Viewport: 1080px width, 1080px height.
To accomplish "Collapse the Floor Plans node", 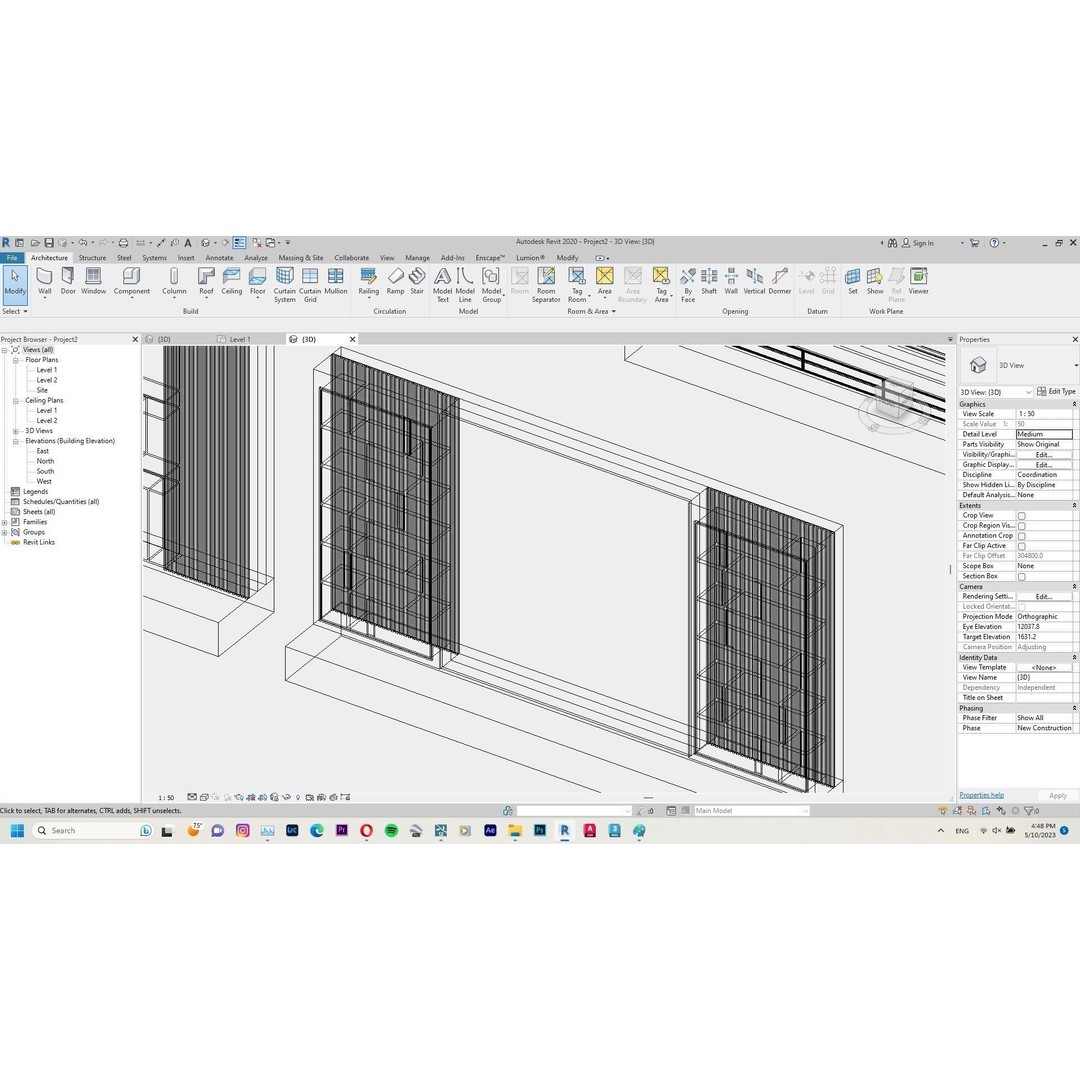I will pyautogui.click(x=15, y=360).
